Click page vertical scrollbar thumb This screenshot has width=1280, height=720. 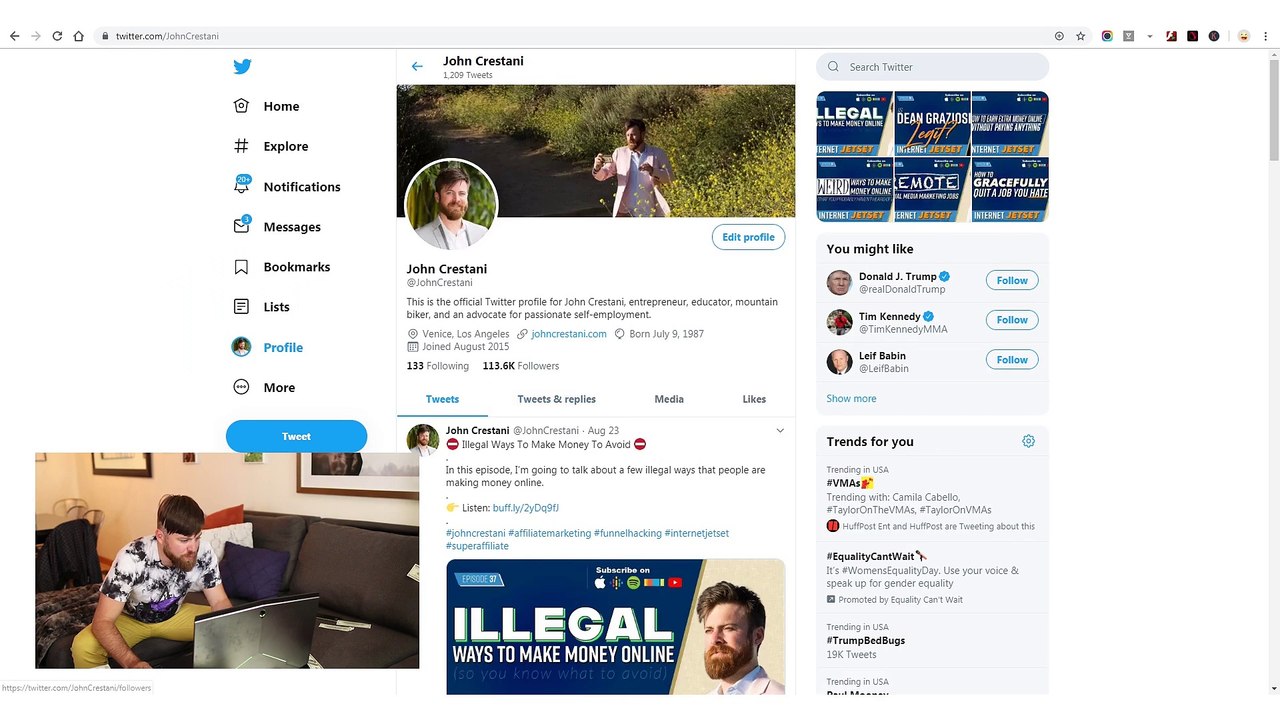[x=1273, y=110]
